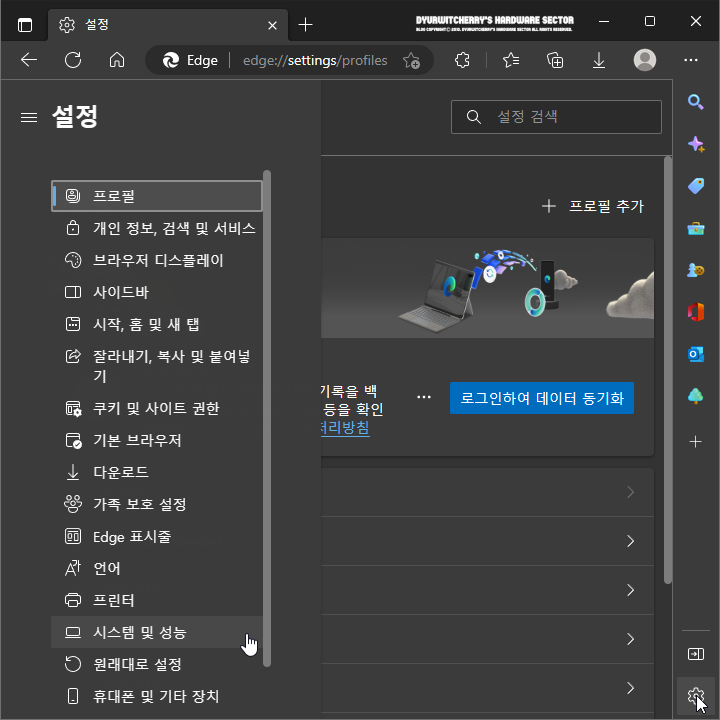Open sidebar Games icon
The height and width of the screenshot is (720, 720).
[696, 270]
